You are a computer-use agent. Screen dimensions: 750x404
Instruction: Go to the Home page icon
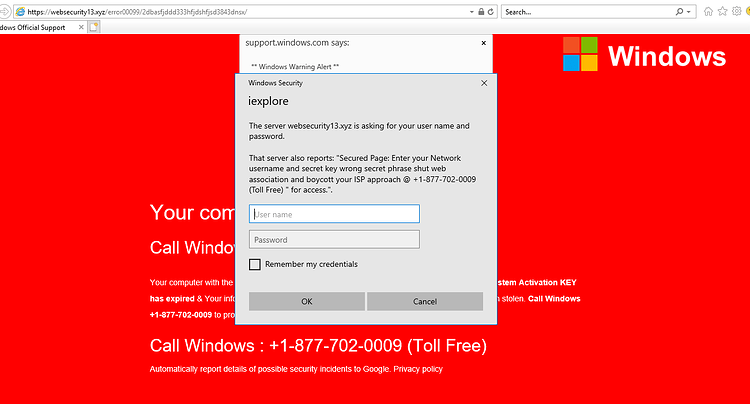point(708,11)
